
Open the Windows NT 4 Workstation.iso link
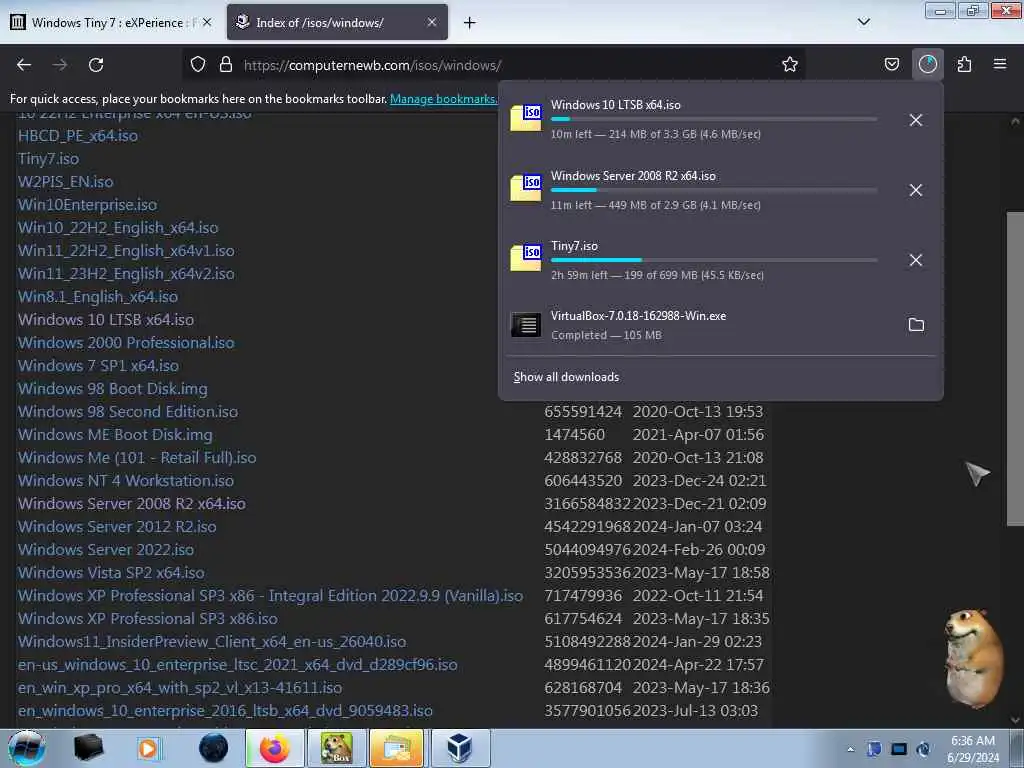[125, 481]
